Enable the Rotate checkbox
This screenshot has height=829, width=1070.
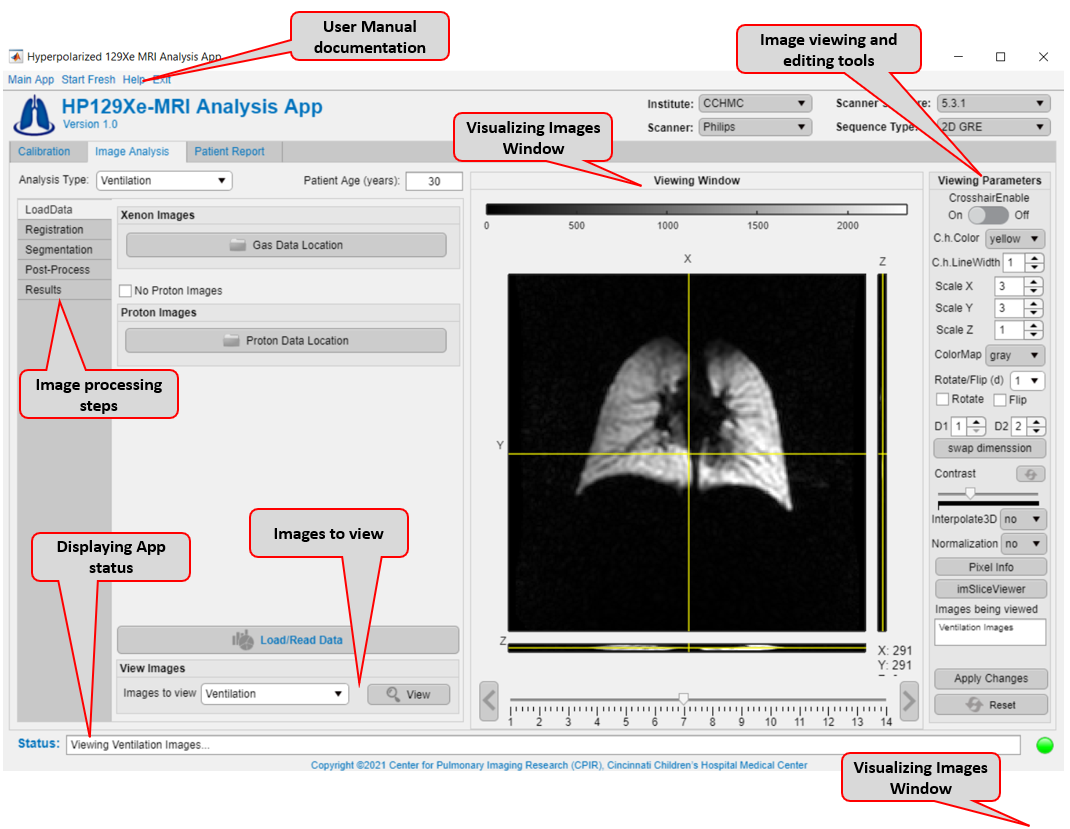click(x=942, y=400)
